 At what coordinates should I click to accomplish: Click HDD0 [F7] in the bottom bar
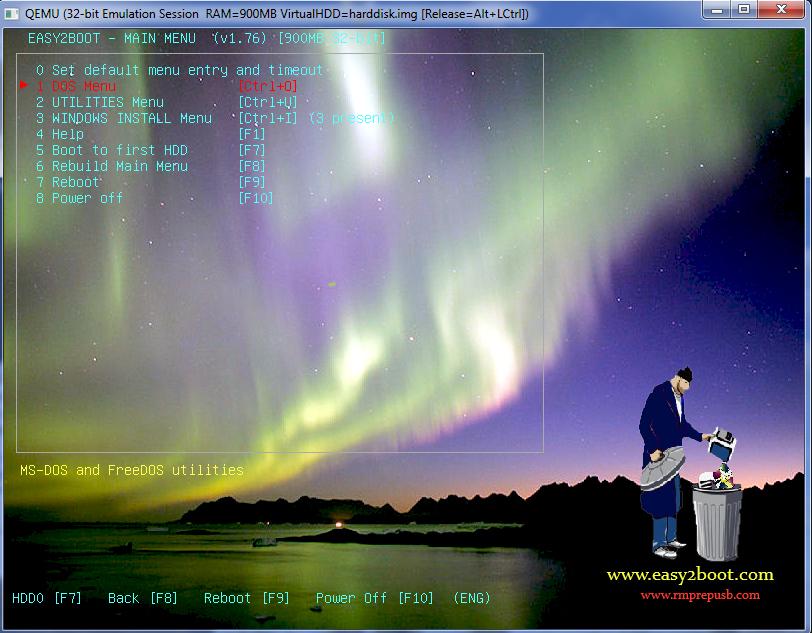[x=47, y=598]
